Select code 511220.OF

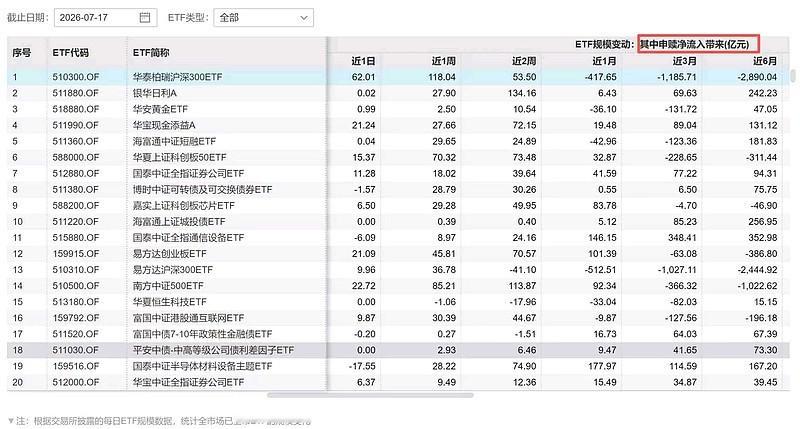(76, 222)
